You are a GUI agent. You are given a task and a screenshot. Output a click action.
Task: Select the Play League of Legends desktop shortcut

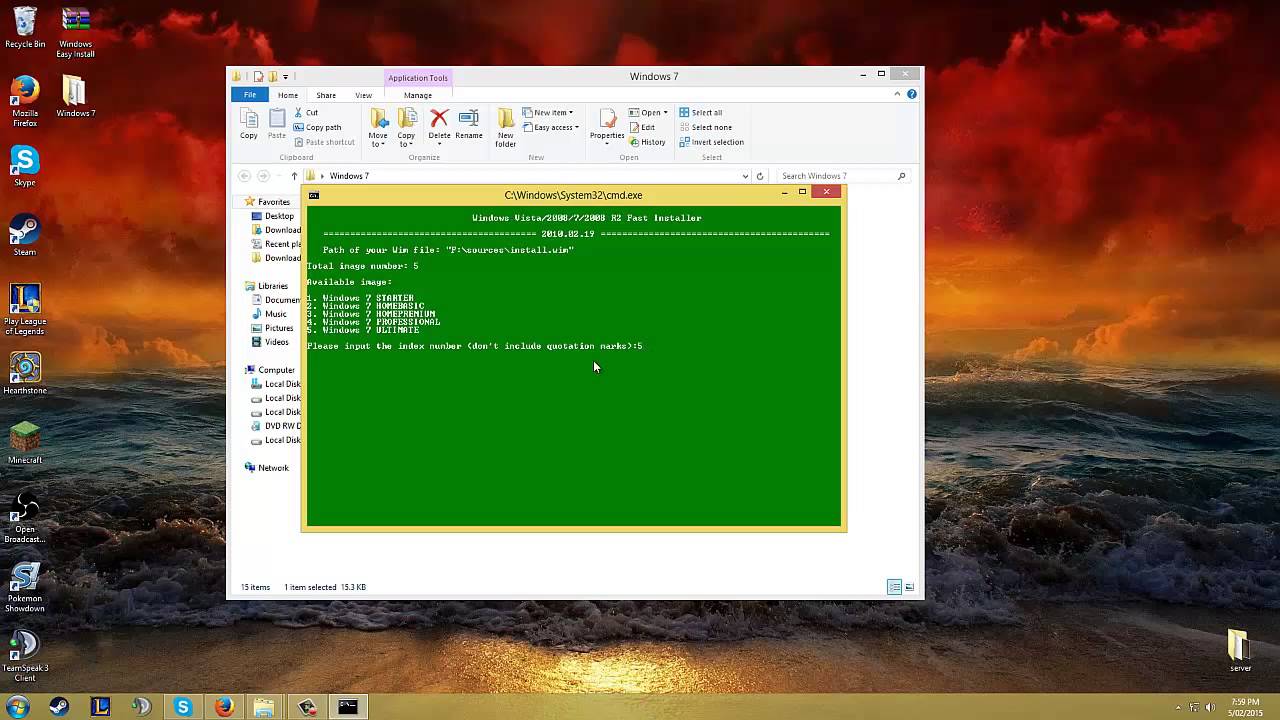[25, 310]
